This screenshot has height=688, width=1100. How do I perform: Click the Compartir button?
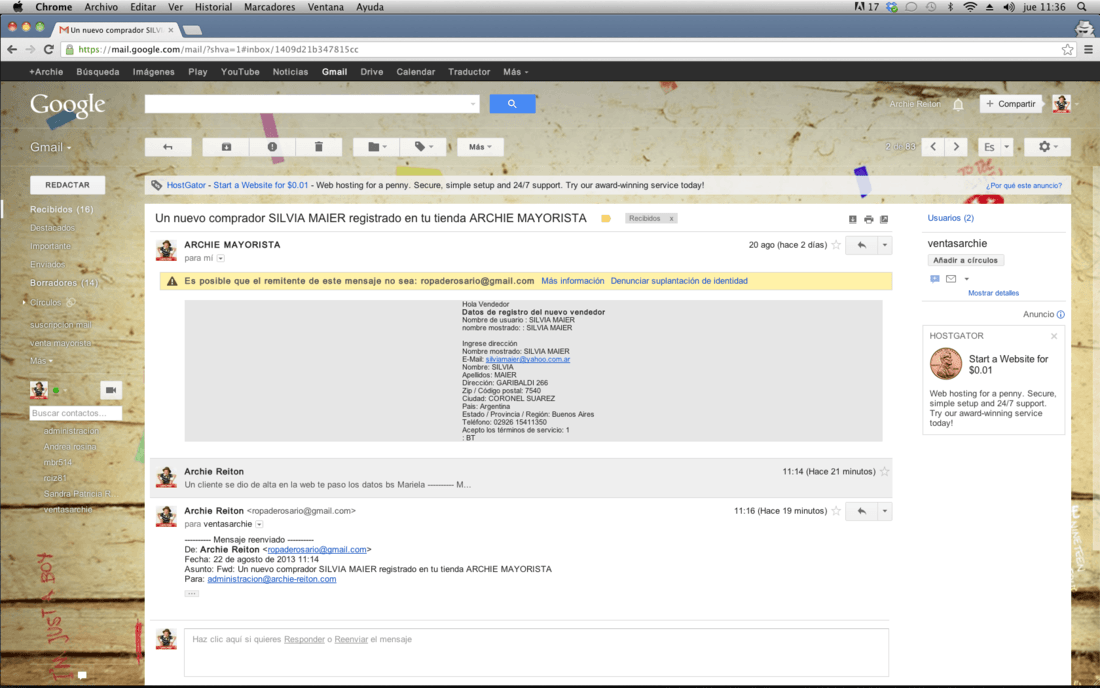pos(1010,104)
